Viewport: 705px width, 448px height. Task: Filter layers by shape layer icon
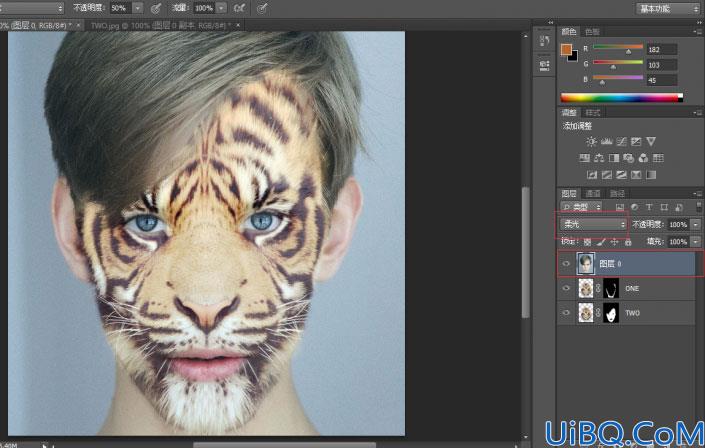coord(664,207)
